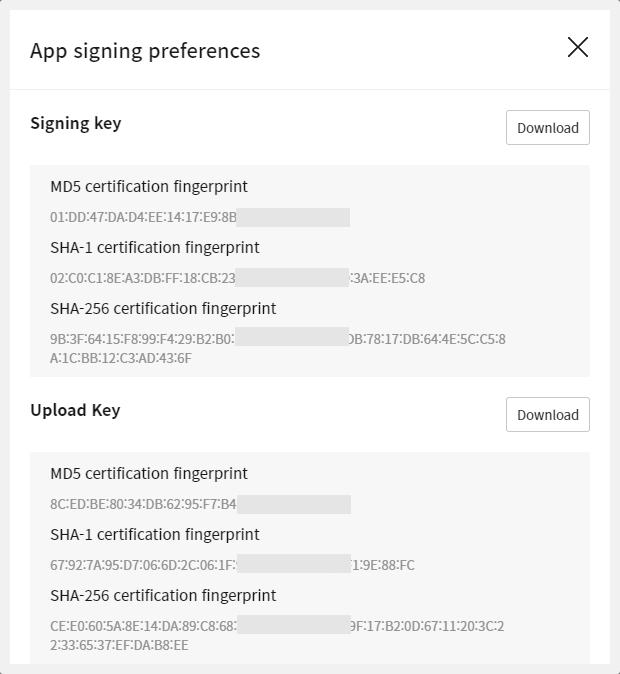Select Signing key SHA-1 fingerprint label
620x674 pixels.
point(155,247)
